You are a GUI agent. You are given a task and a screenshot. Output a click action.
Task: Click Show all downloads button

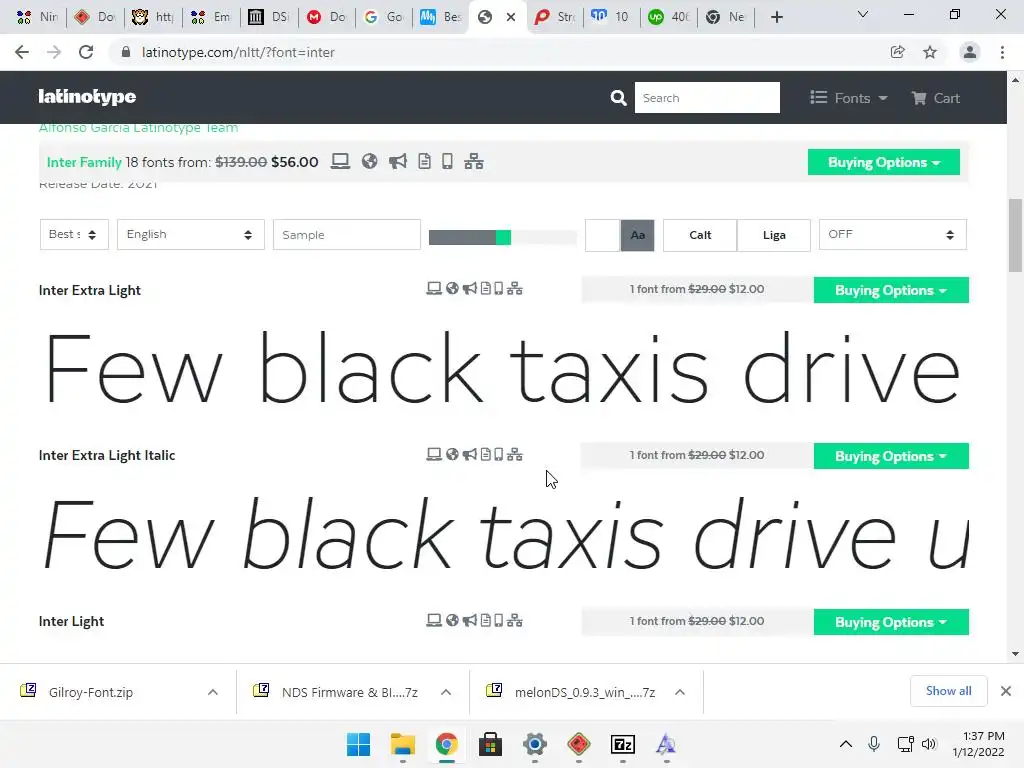coord(948,691)
